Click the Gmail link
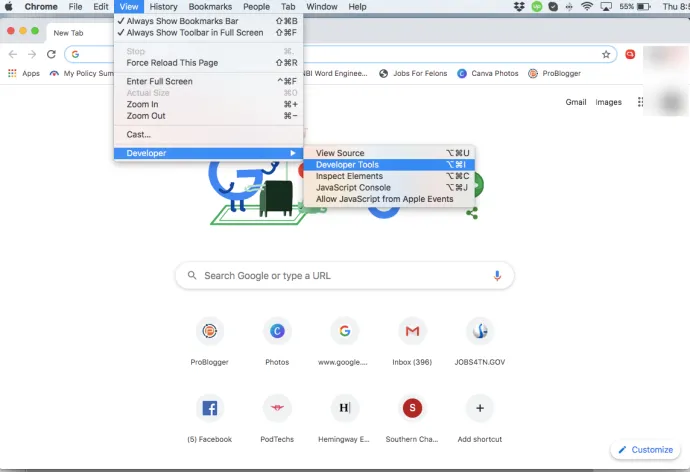 click(x=576, y=102)
